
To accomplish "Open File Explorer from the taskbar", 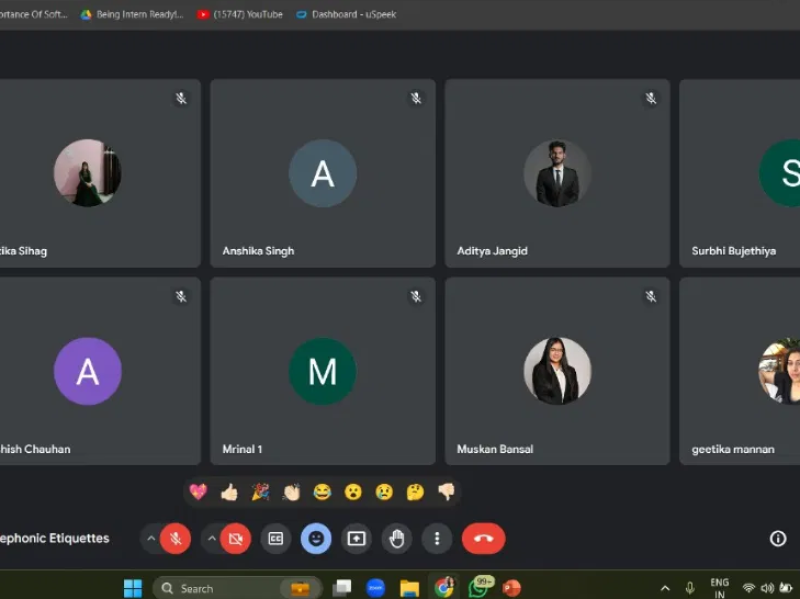I will click(409, 588).
